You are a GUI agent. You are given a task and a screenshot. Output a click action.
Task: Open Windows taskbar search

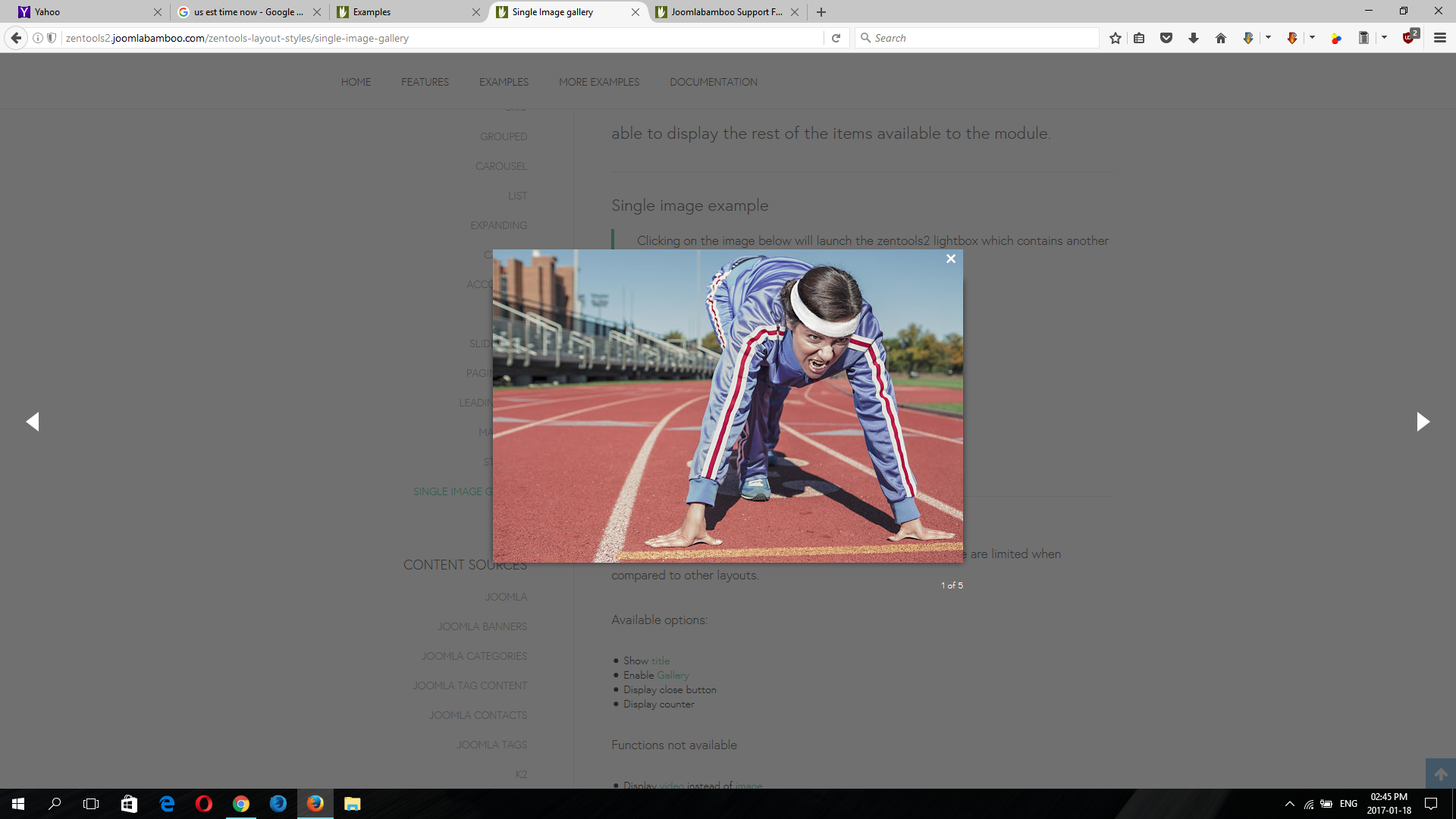55,804
